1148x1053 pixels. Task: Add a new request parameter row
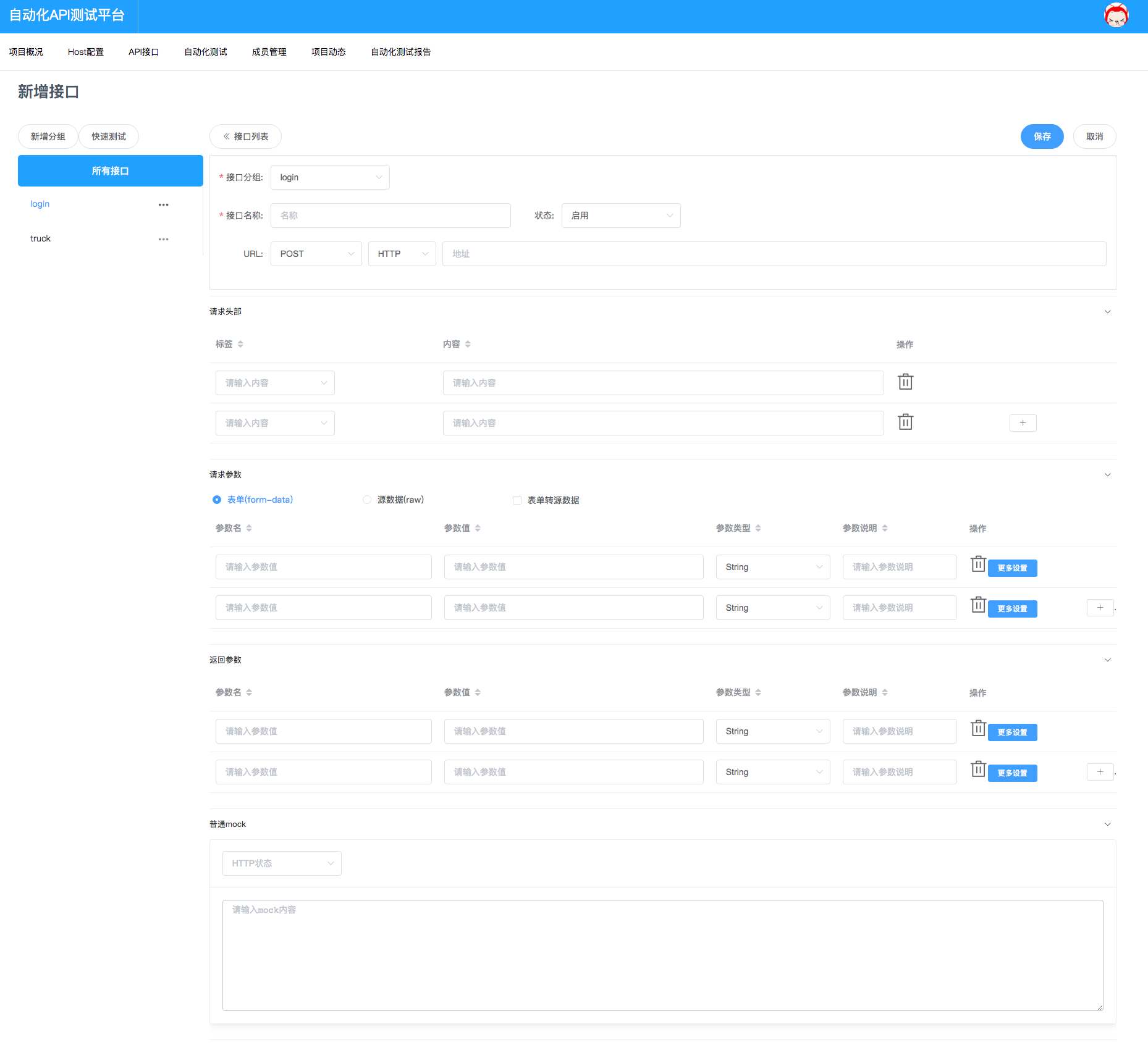pyautogui.click(x=1100, y=608)
